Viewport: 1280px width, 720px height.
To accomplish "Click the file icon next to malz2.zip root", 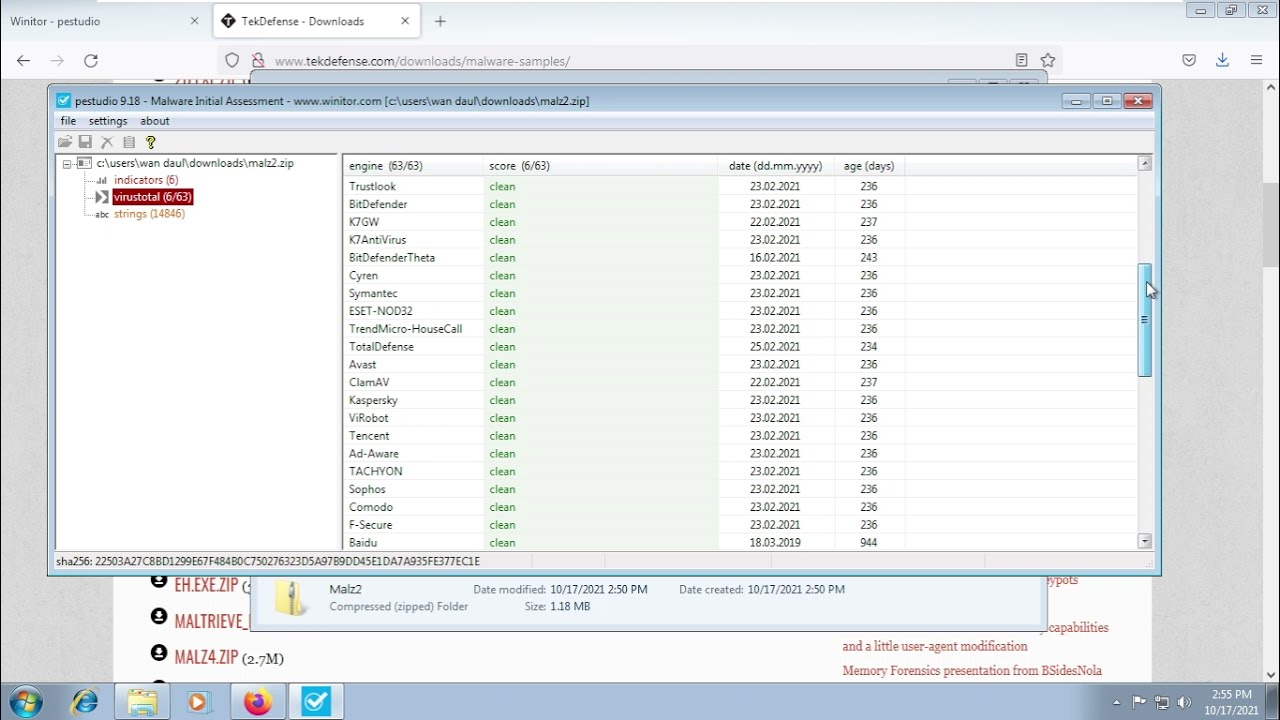I will (85, 163).
